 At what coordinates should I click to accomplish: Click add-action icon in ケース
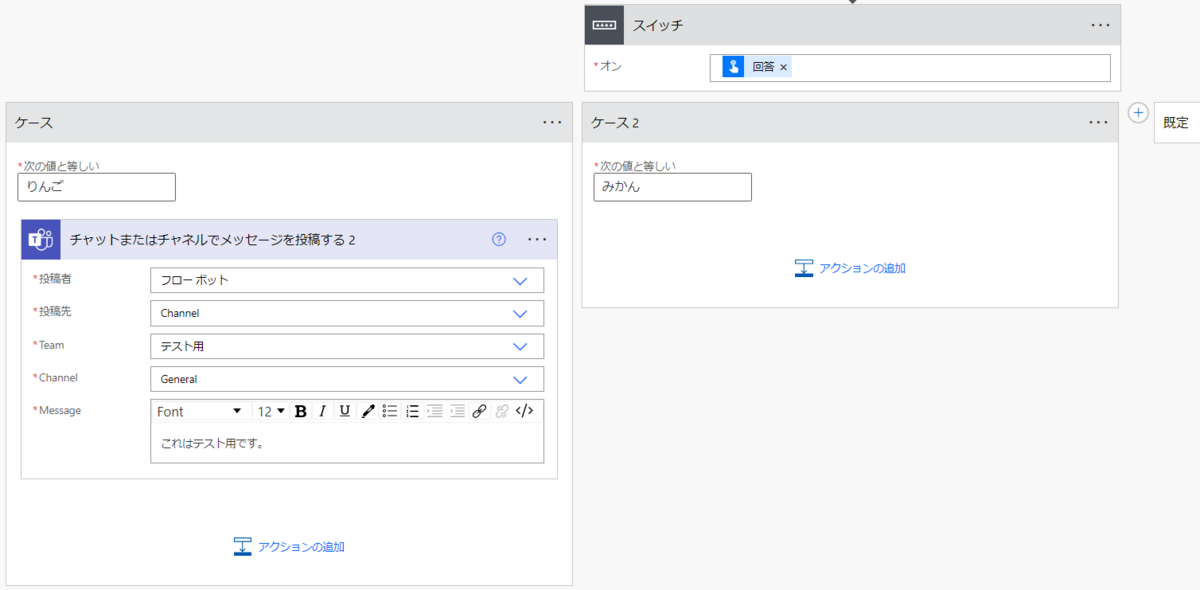pyautogui.click(x=242, y=547)
